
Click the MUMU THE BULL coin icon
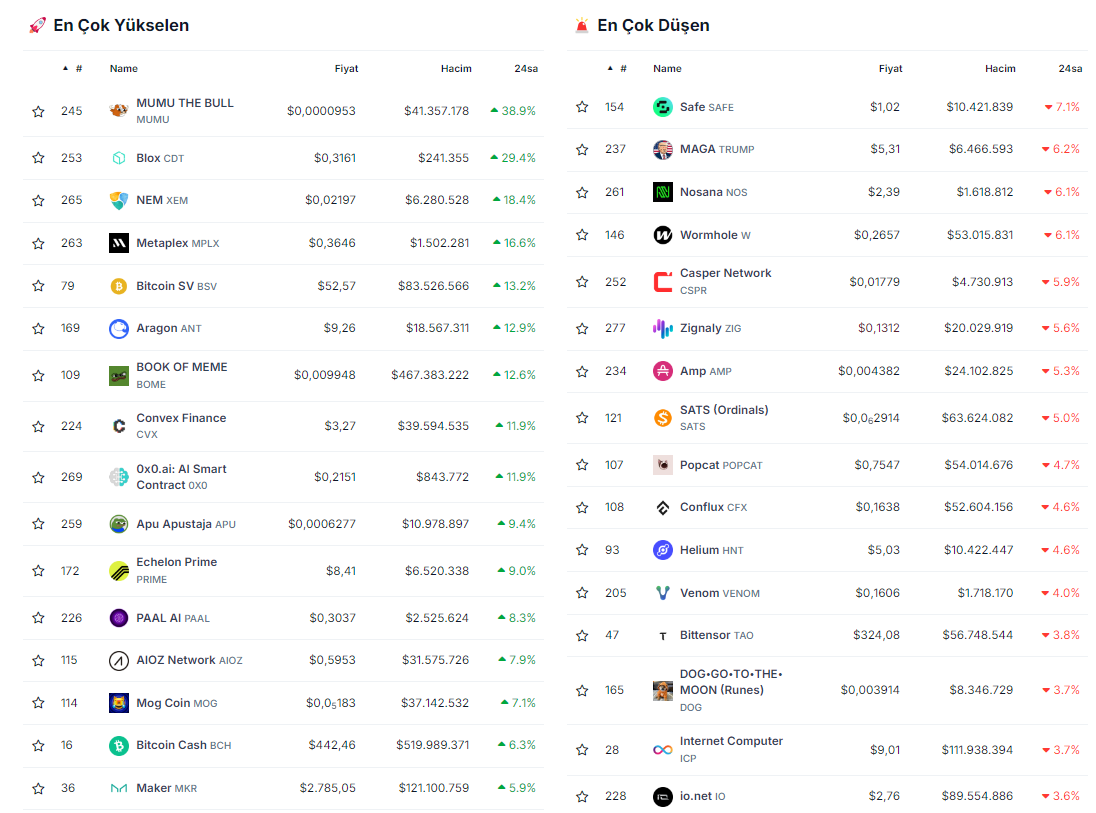(x=119, y=111)
